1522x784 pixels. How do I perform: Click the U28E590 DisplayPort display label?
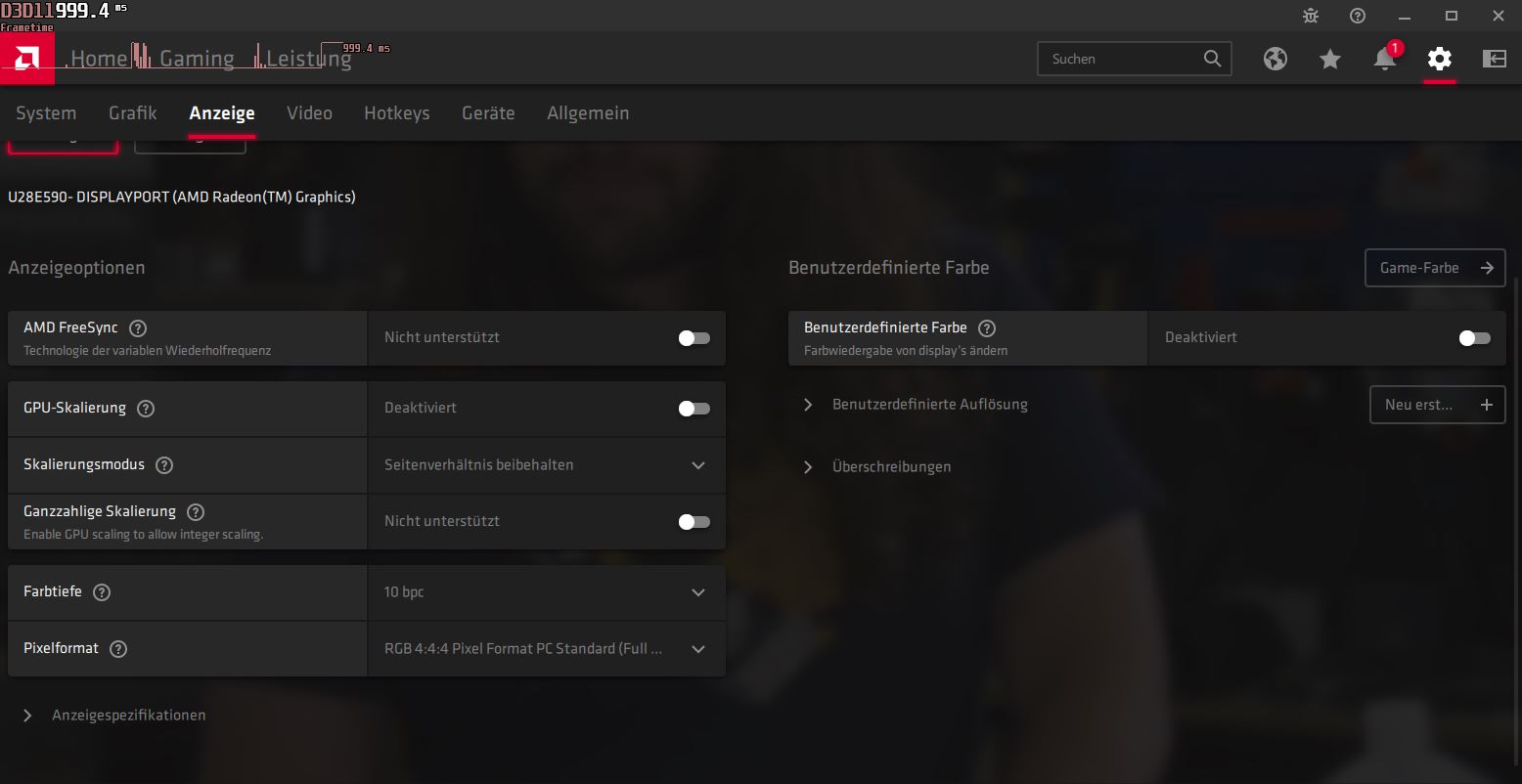pyautogui.click(x=182, y=197)
